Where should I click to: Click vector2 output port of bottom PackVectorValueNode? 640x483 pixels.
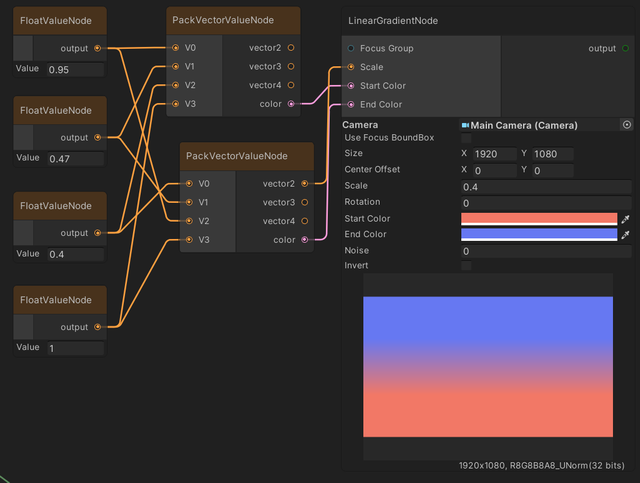point(305,184)
